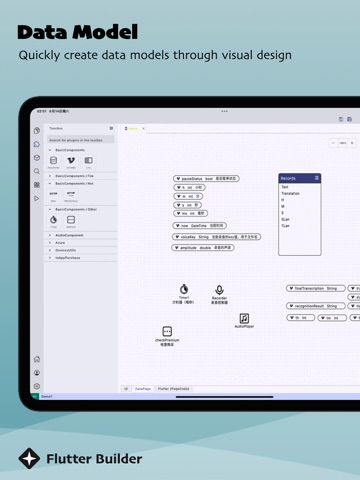Select the checkPremium node on canvas
This screenshot has height=480, width=360.
click(x=167, y=336)
